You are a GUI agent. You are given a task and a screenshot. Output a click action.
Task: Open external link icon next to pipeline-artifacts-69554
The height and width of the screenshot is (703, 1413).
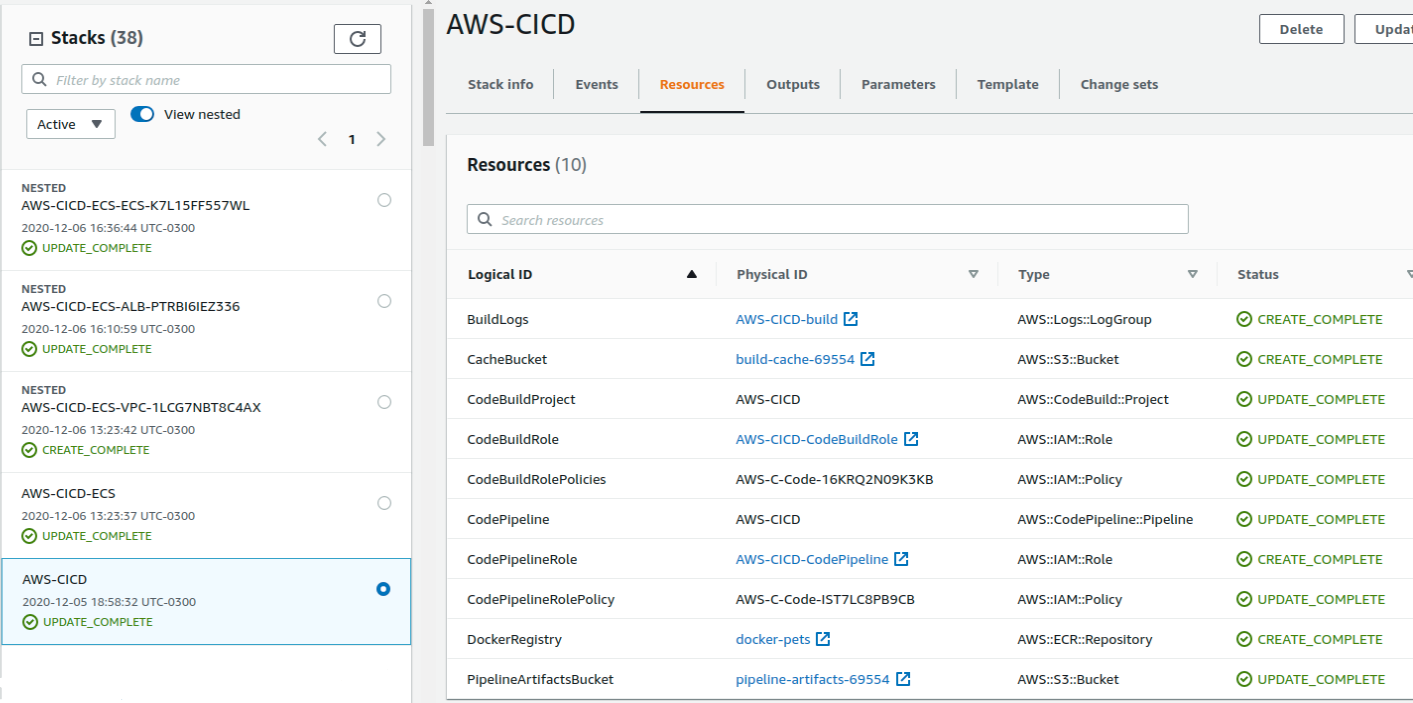coord(903,679)
